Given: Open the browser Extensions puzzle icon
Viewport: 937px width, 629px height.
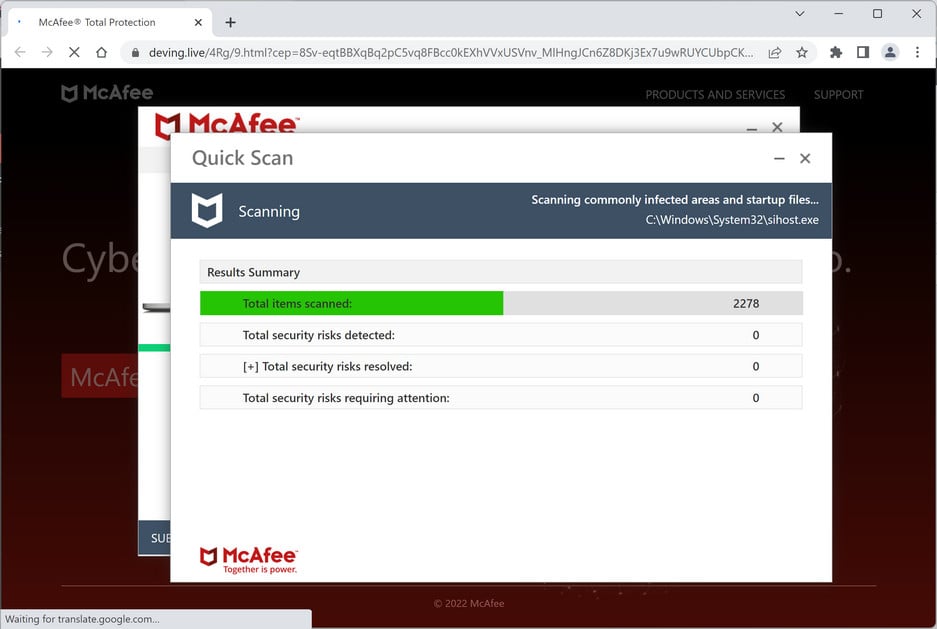Looking at the screenshot, I should 836,51.
